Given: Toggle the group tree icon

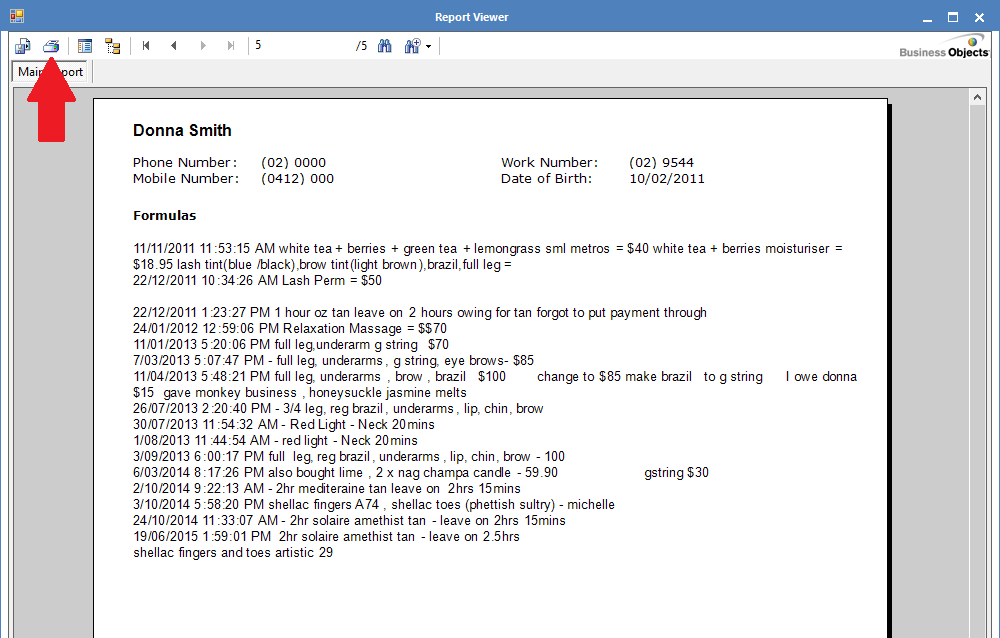Looking at the screenshot, I should click(112, 46).
